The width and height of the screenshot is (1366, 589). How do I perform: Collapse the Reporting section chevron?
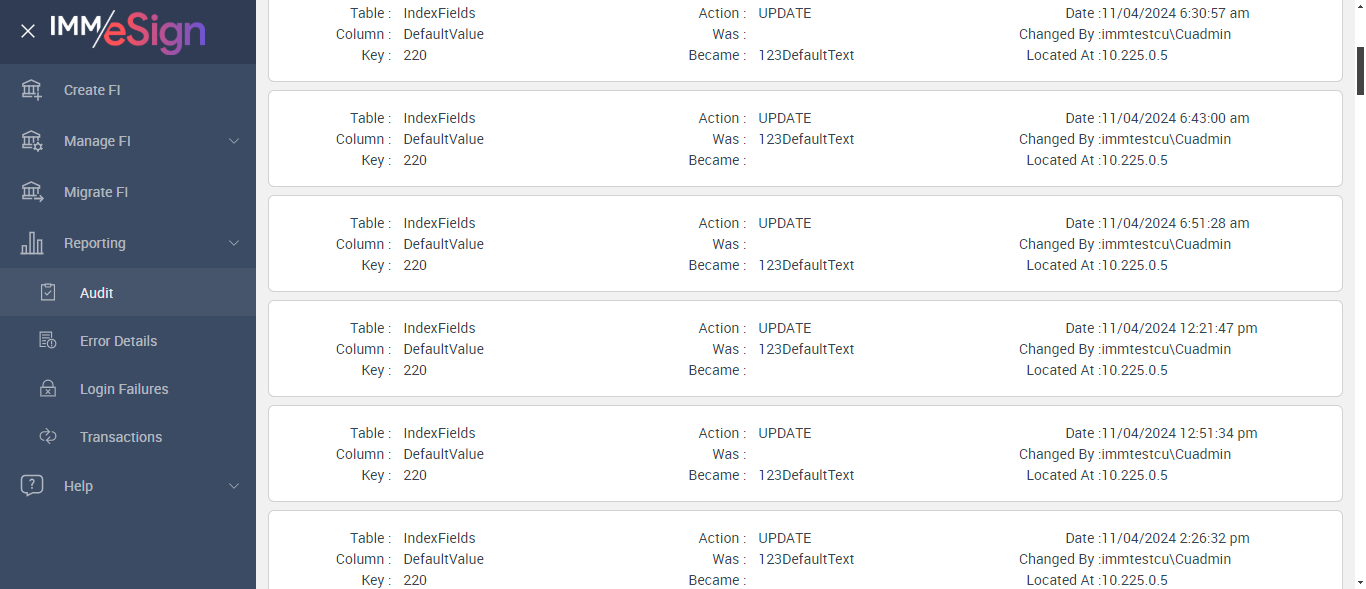pos(234,243)
